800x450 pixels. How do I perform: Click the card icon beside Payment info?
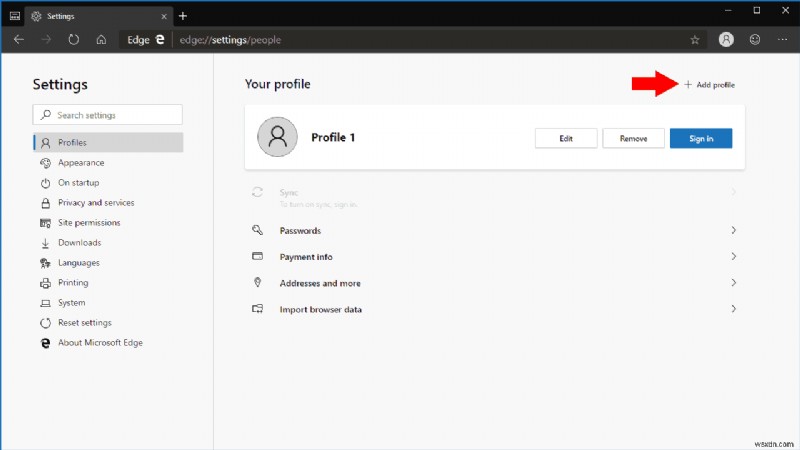point(257,256)
